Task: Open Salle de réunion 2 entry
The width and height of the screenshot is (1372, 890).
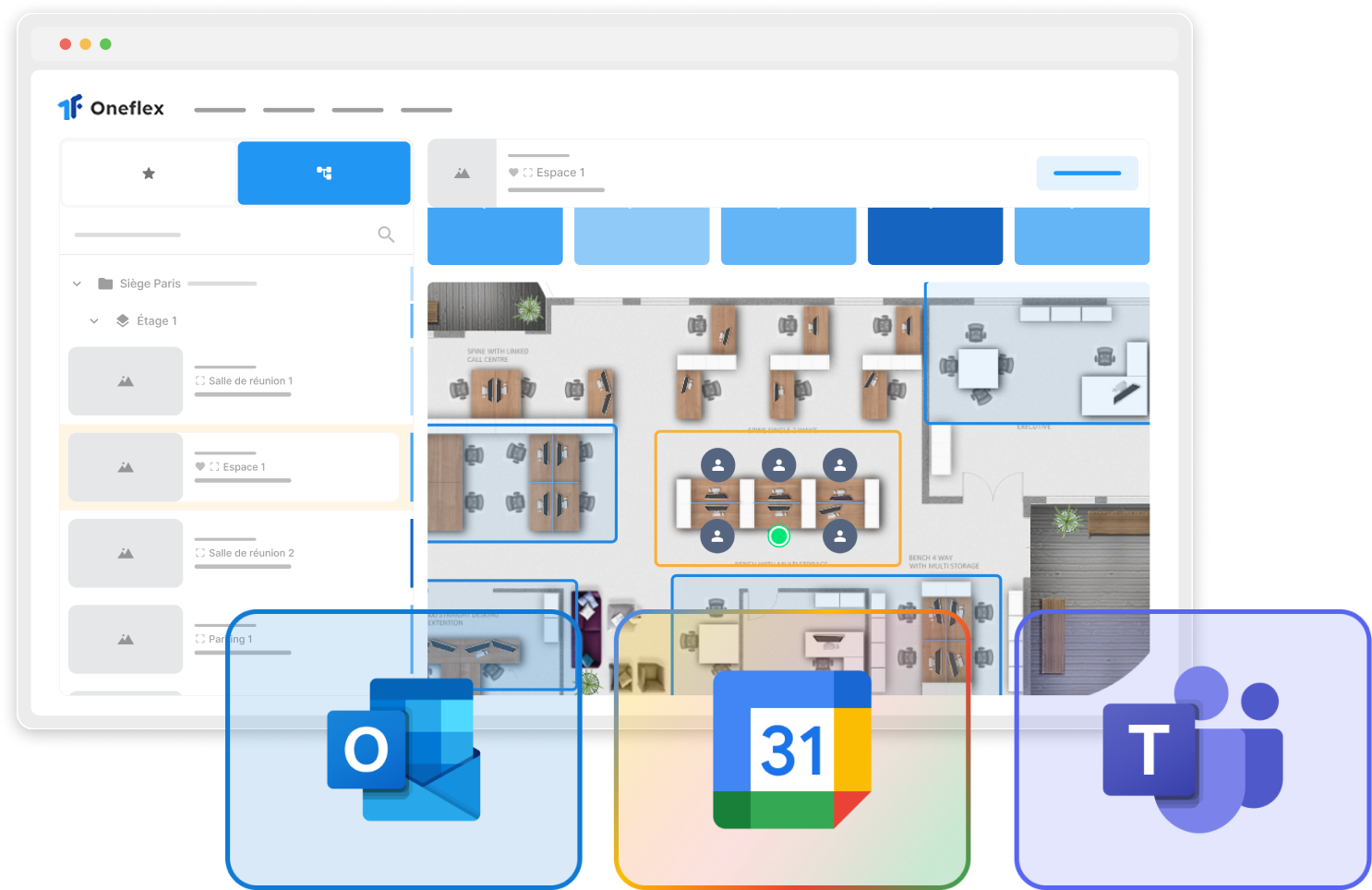Action: pos(235,553)
